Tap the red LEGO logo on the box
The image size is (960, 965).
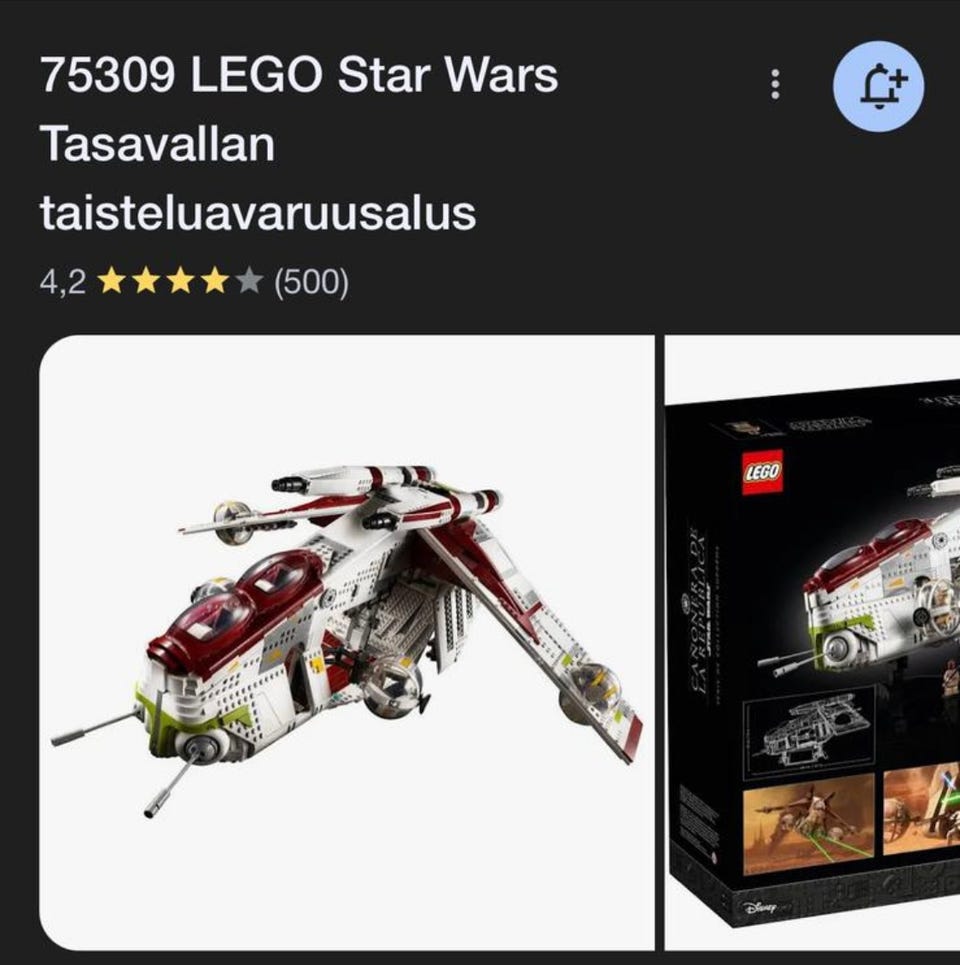pos(762,471)
